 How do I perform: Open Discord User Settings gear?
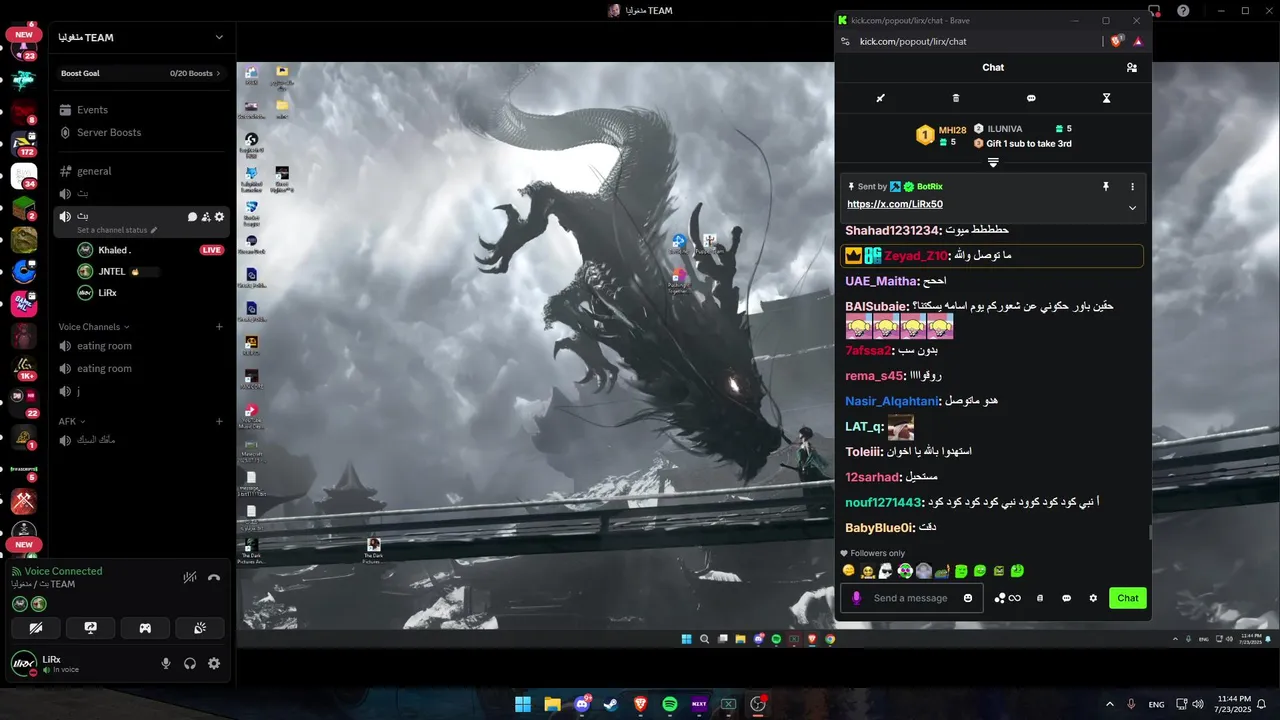click(214, 663)
